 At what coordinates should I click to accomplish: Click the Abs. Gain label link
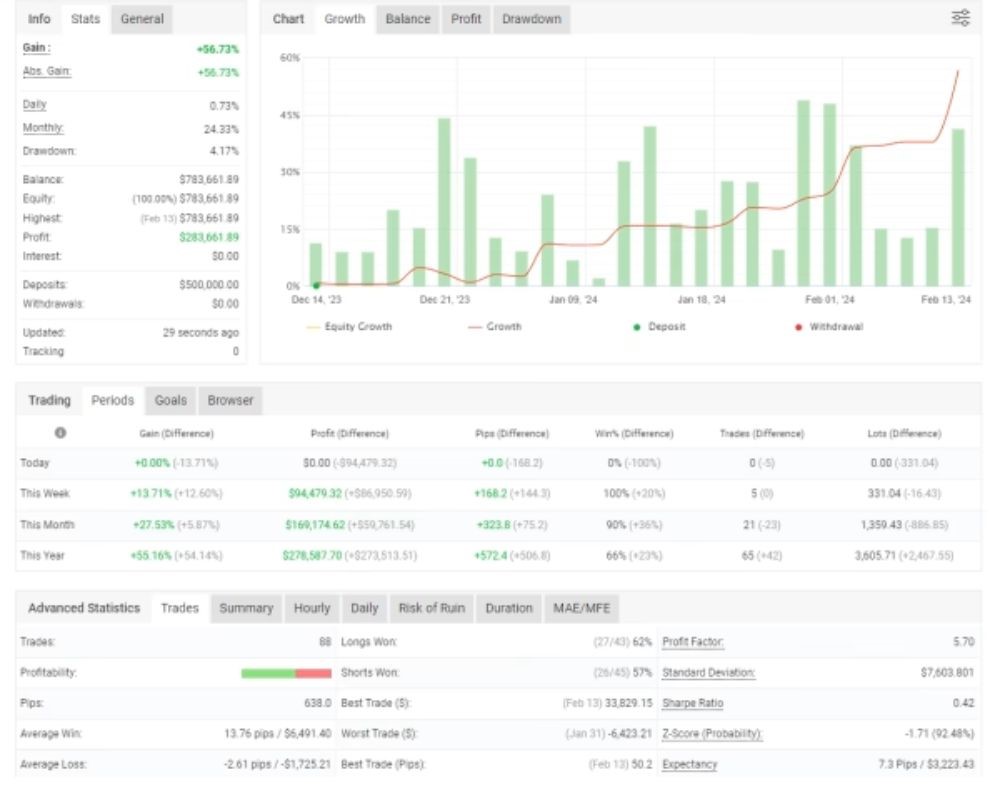47,72
